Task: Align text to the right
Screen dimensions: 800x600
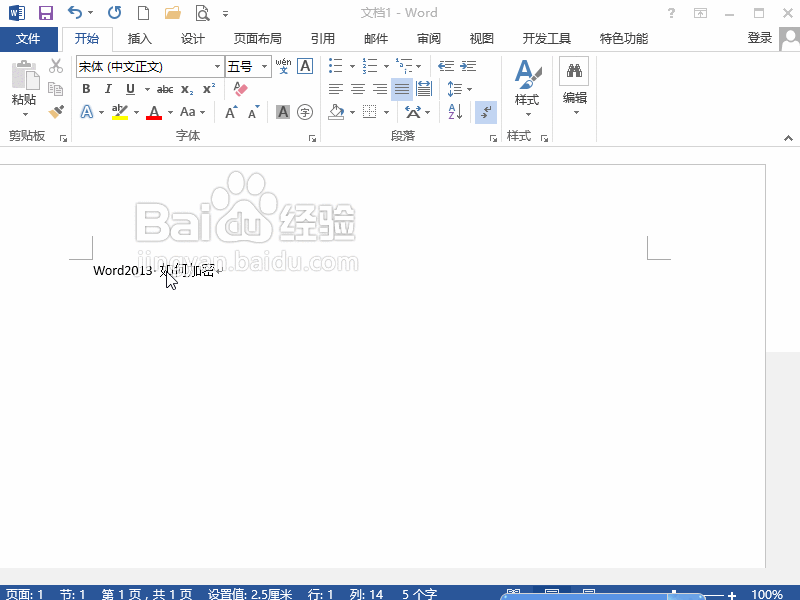Action: click(x=380, y=89)
